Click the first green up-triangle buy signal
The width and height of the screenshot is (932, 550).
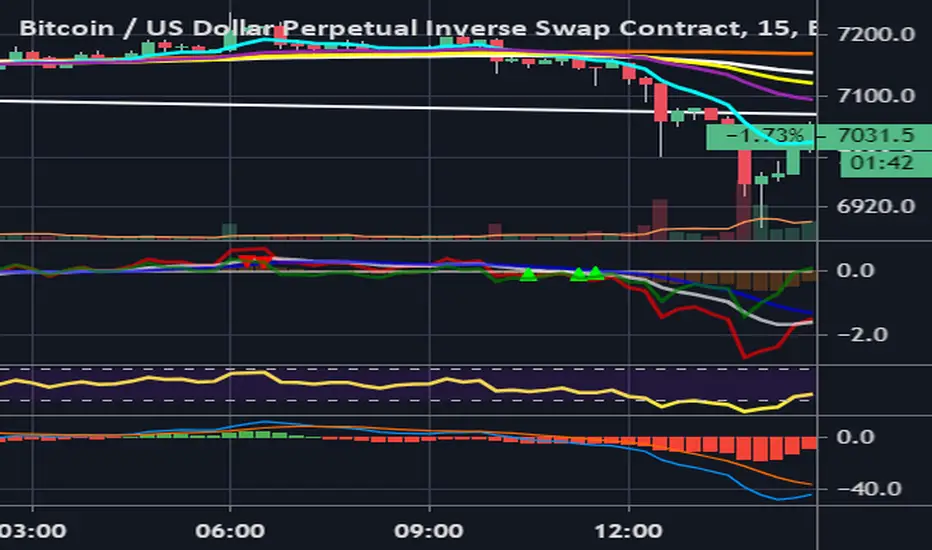click(x=528, y=274)
